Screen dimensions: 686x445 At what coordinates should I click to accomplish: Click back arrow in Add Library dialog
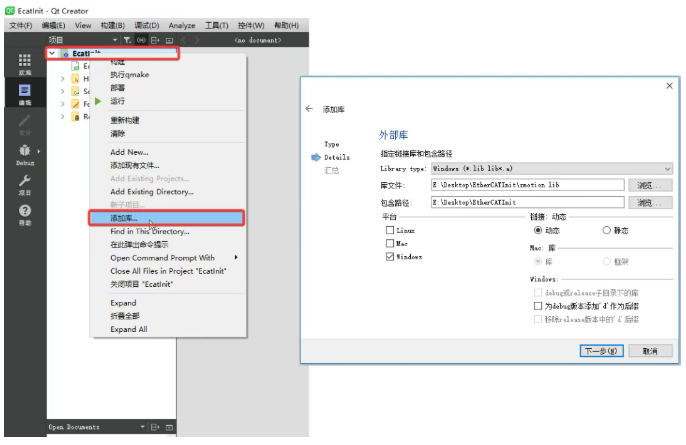pos(309,109)
